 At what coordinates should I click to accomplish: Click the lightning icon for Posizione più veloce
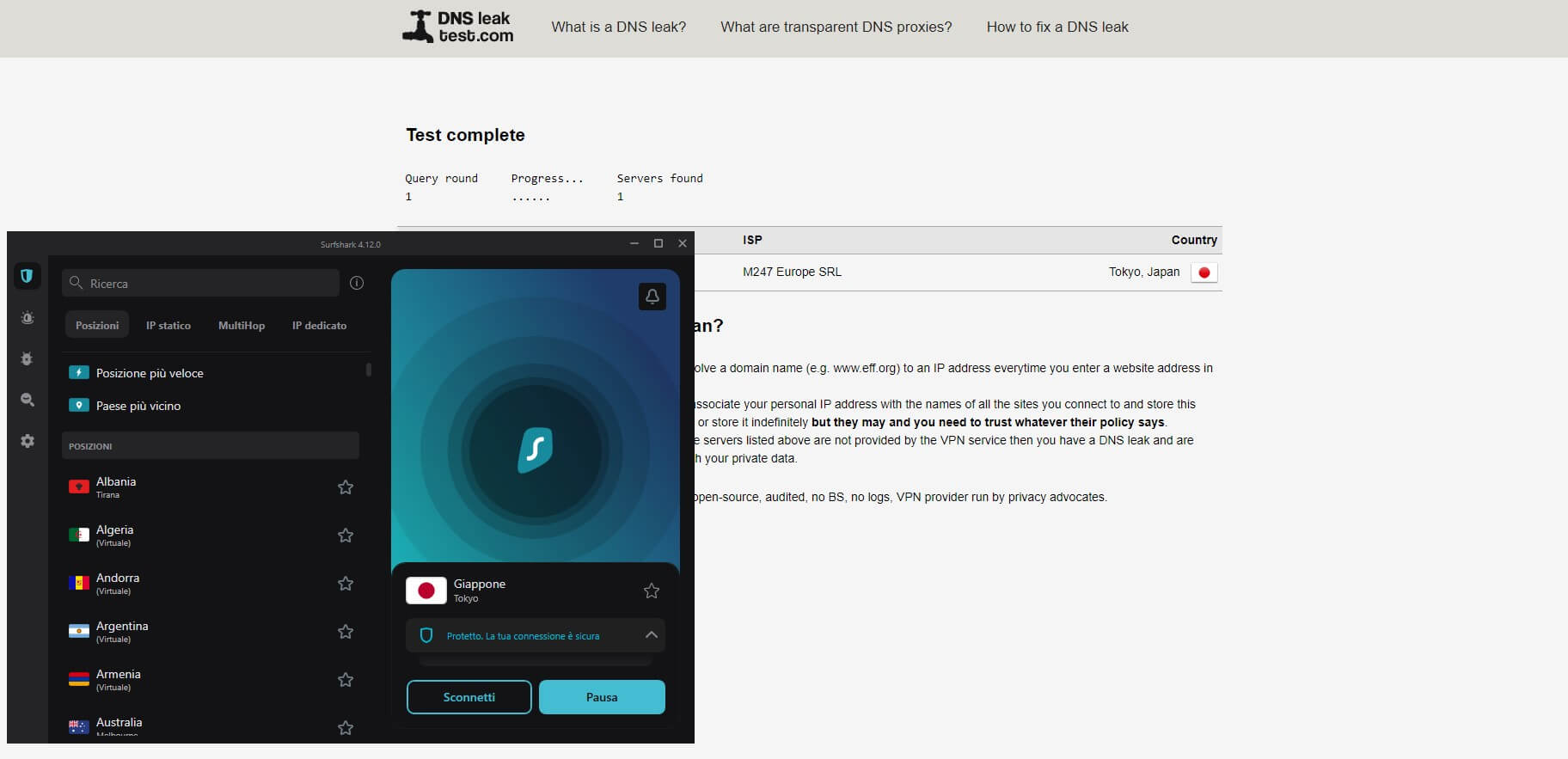79,372
